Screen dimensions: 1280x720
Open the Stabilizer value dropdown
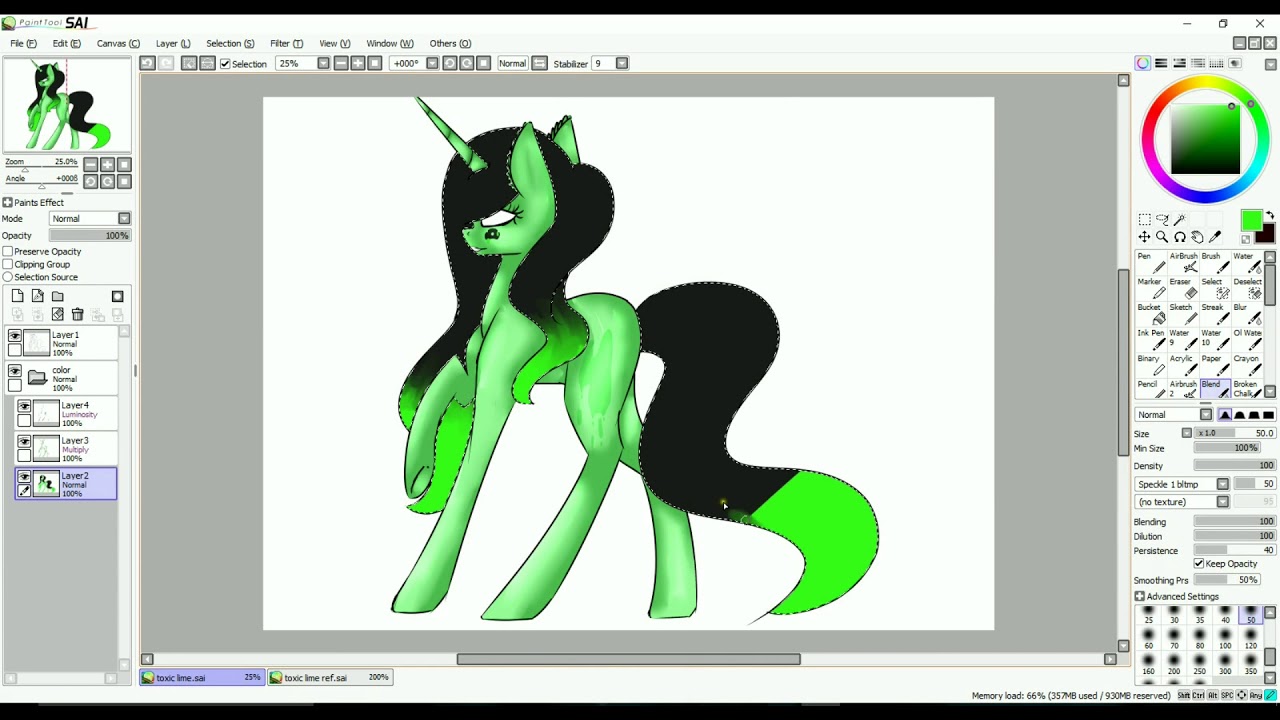[622, 63]
